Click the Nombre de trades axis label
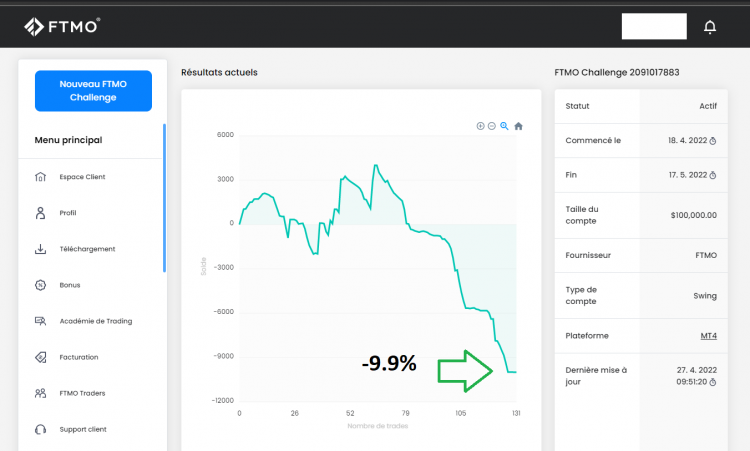The width and height of the screenshot is (750, 451). pyautogui.click(x=378, y=426)
